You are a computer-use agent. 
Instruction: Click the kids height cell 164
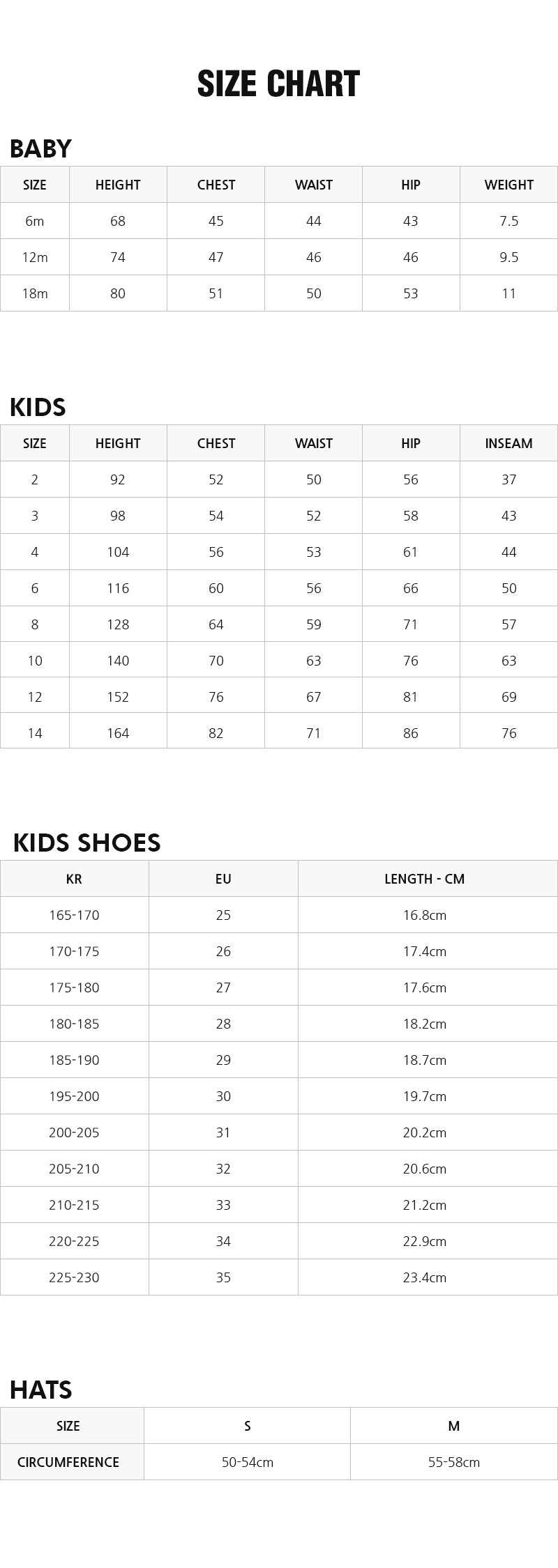pos(118,733)
